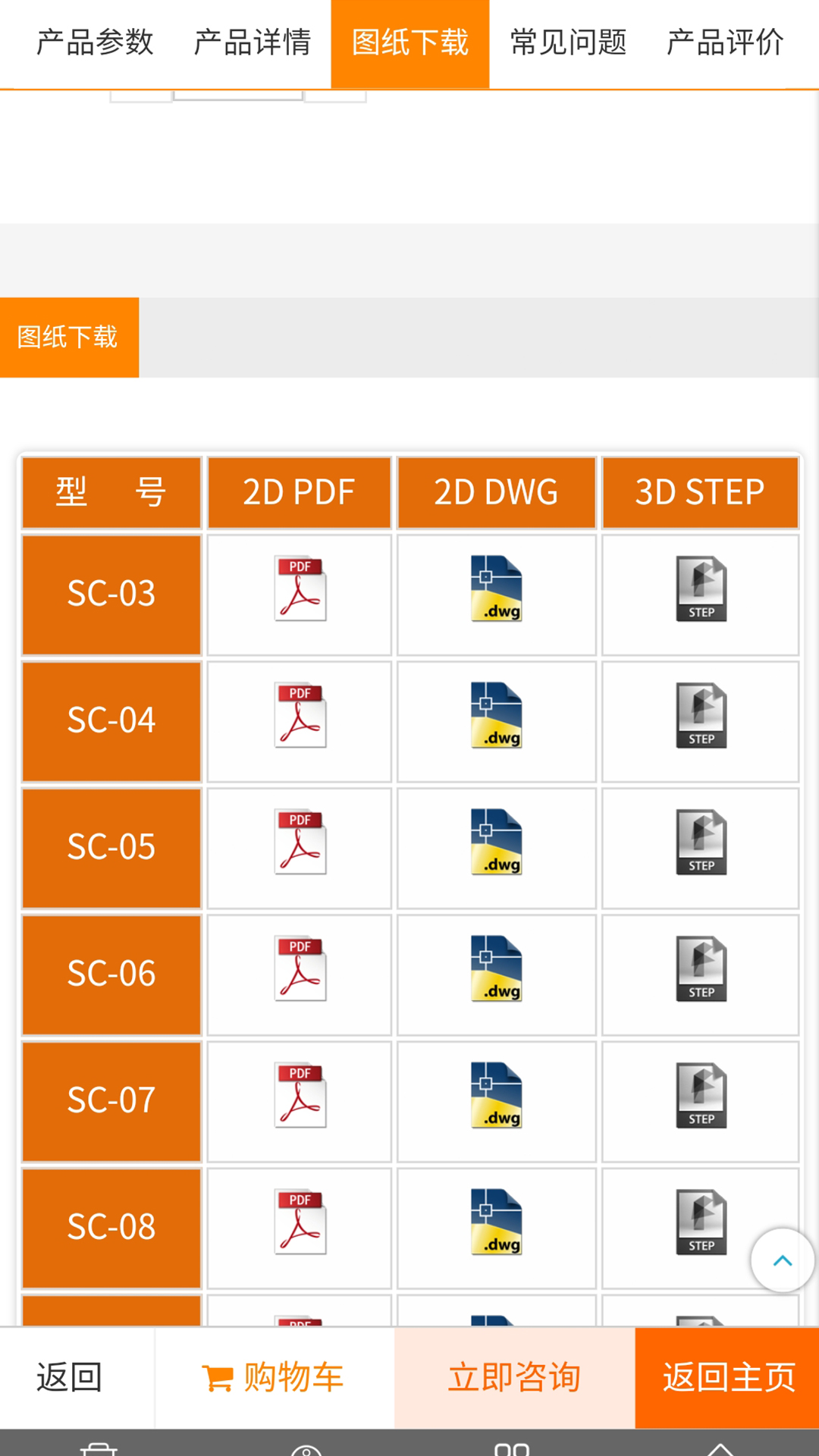The image size is (819, 1456).
Task: View the 产品评价 tab
Action: 725,42
